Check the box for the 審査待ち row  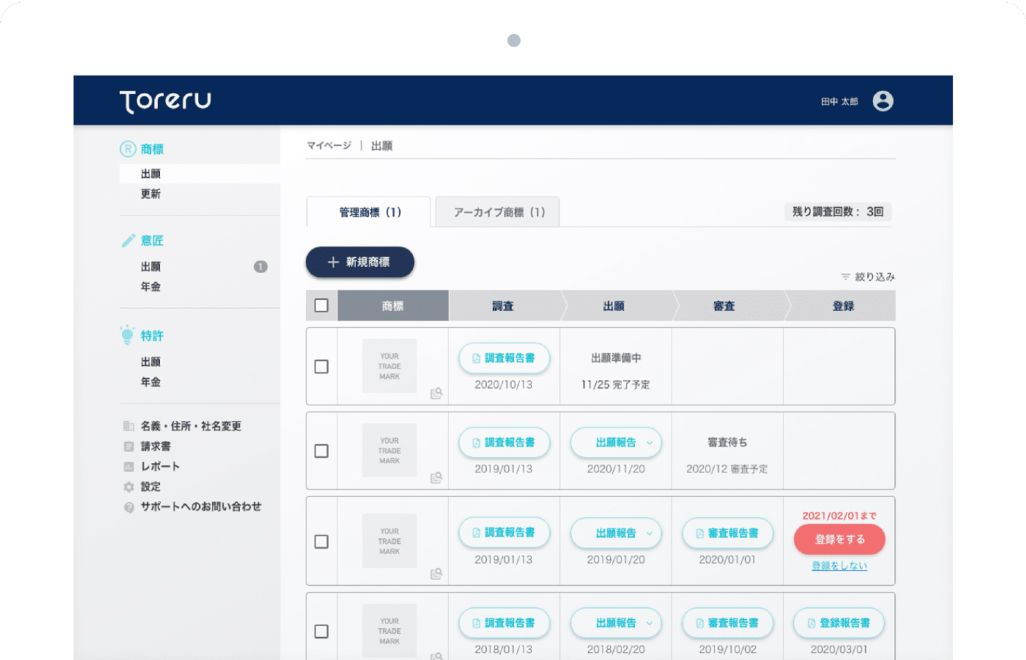pyautogui.click(x=321, y=451)
